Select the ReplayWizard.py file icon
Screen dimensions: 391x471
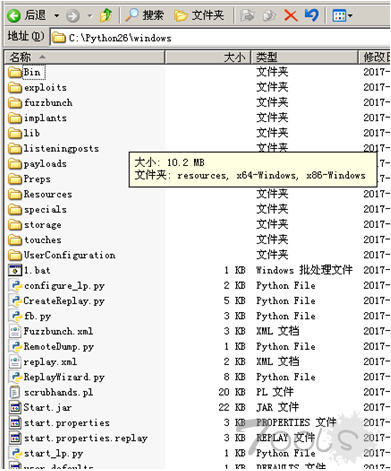pyautogui.click(x=15, y=377)
